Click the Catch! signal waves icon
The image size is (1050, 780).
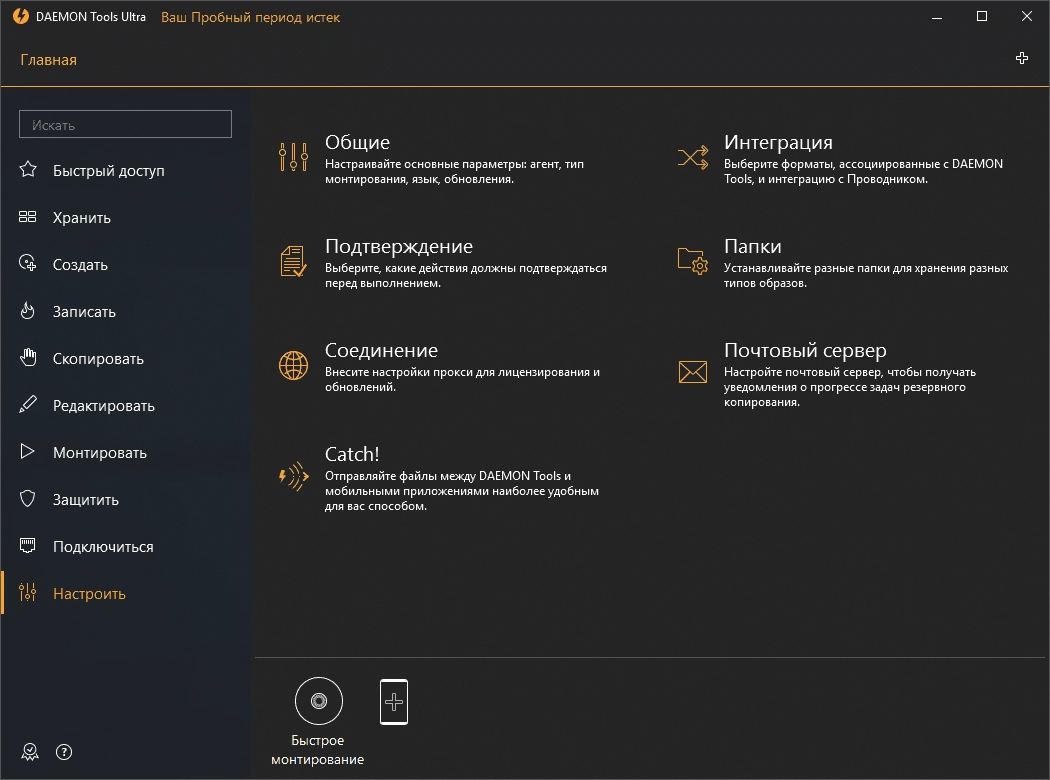(293, 476)
